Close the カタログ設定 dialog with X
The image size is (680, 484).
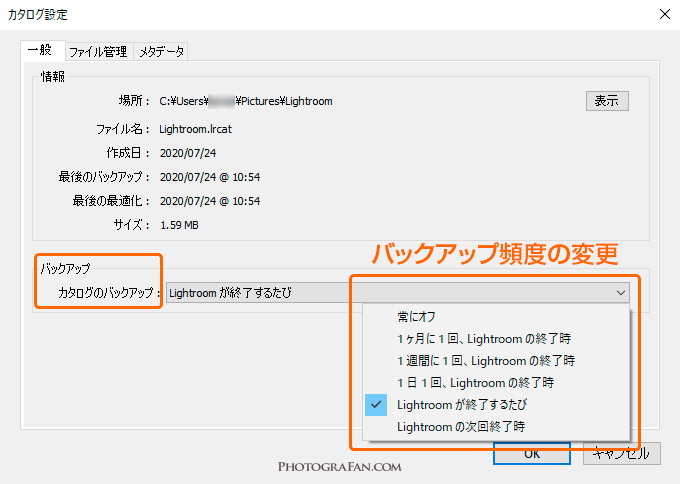(664, 14)
